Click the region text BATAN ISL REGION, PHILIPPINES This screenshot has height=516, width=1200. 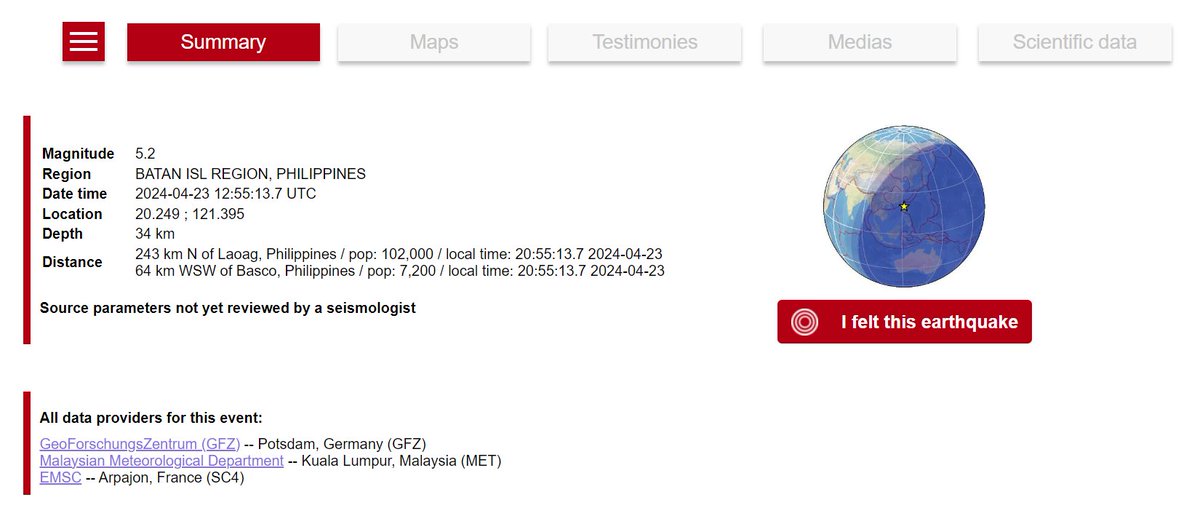[x=250, y=174]
